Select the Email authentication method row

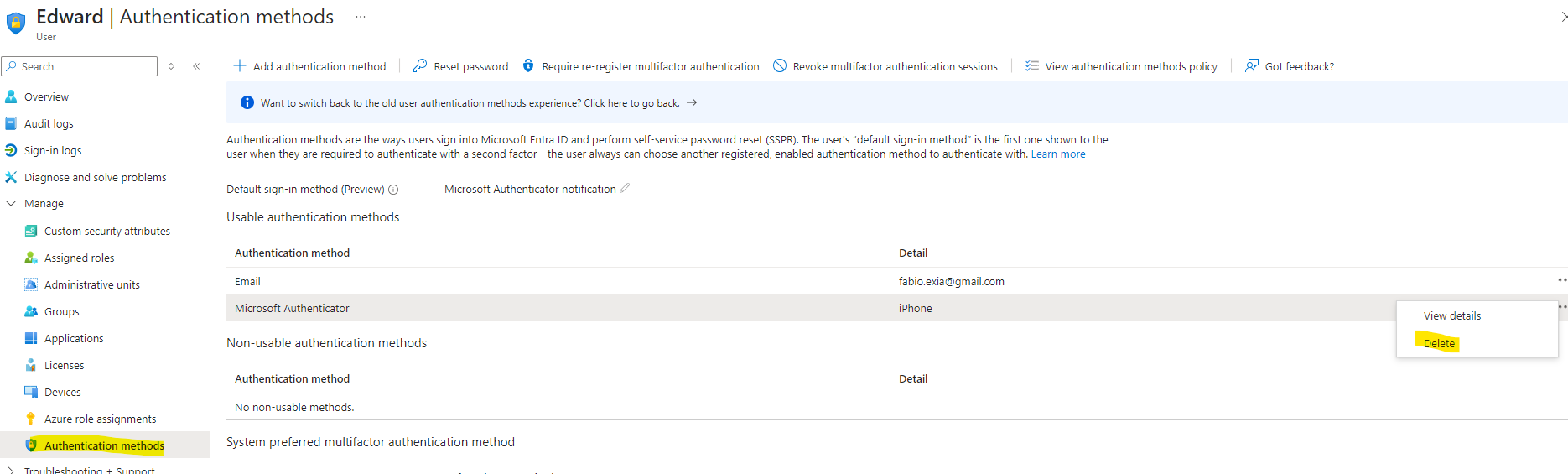click(897, 281)
